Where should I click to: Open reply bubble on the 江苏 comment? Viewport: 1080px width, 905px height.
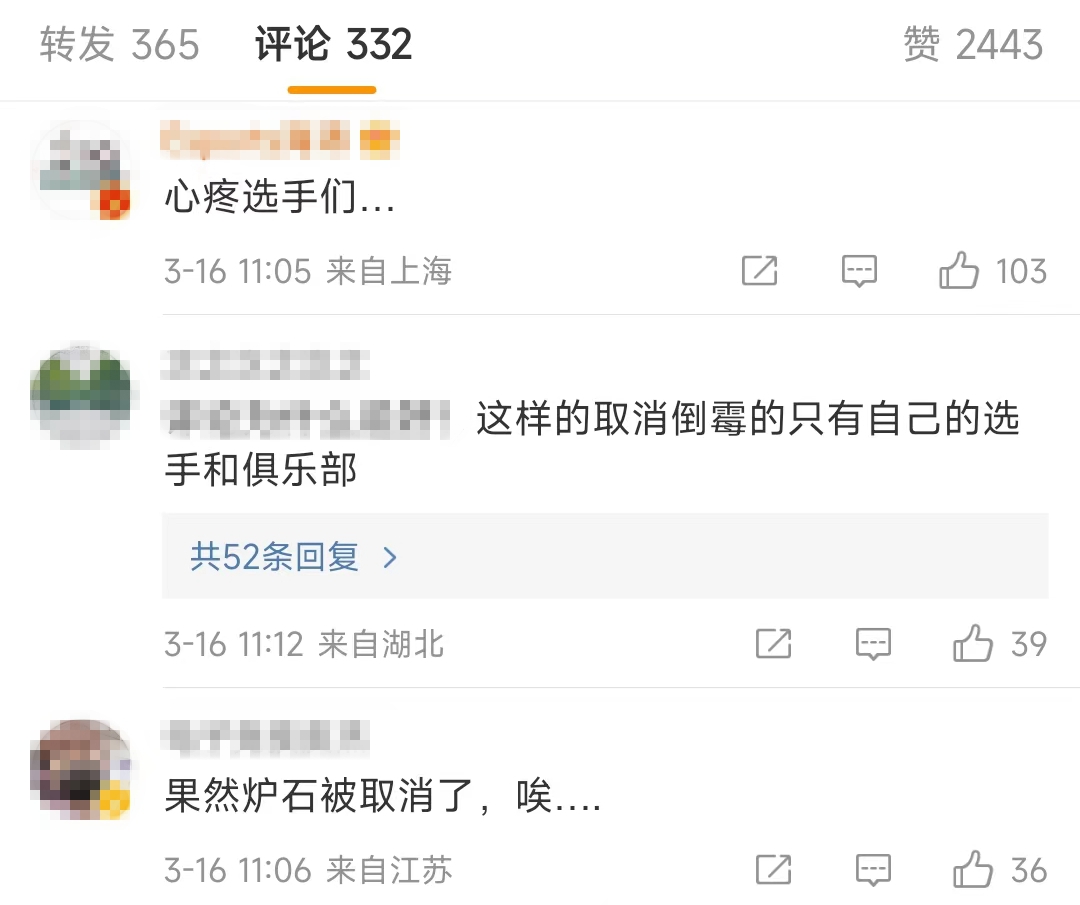coord(874,870)
